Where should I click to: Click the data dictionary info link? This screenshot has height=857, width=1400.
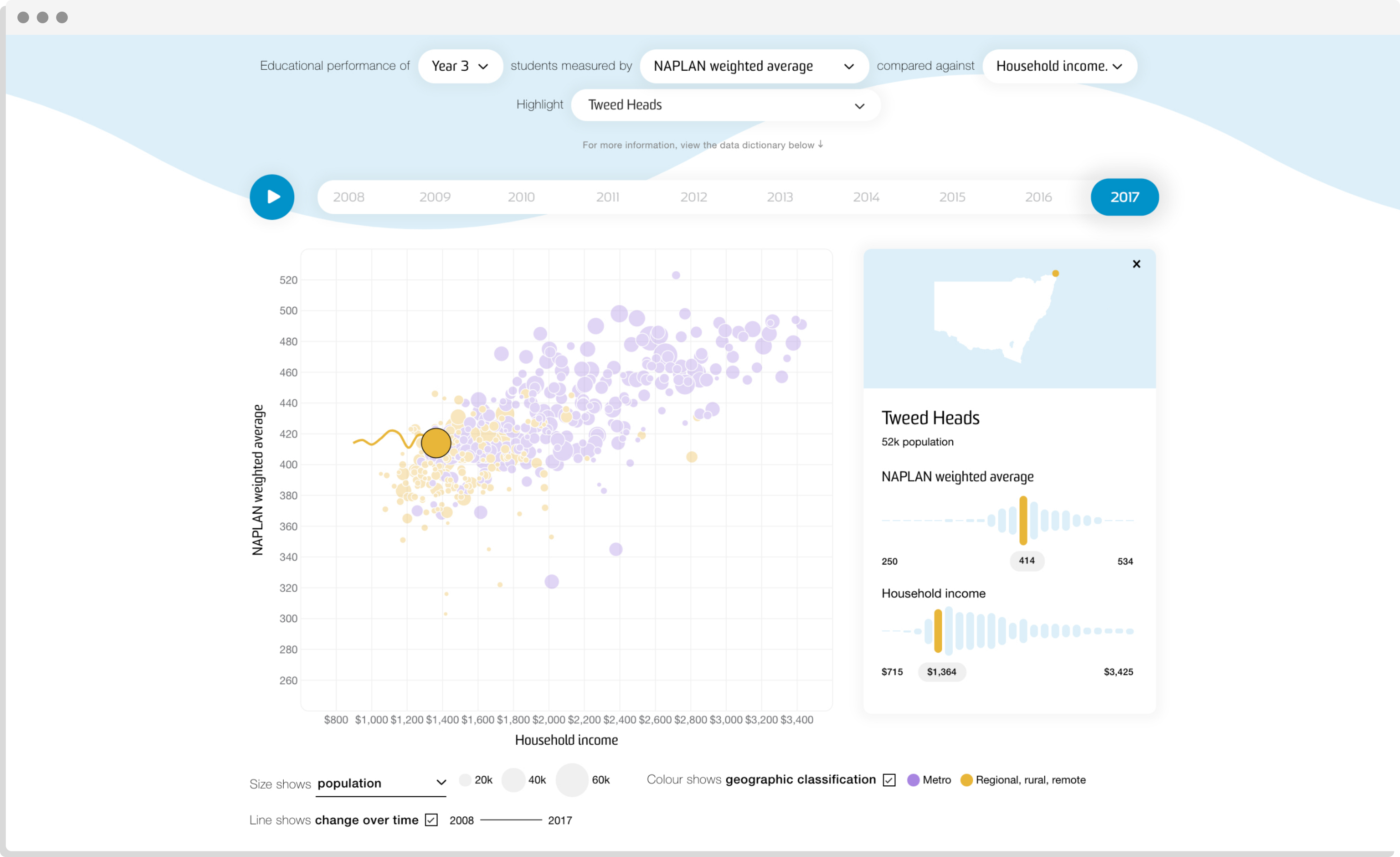(698, 145)
